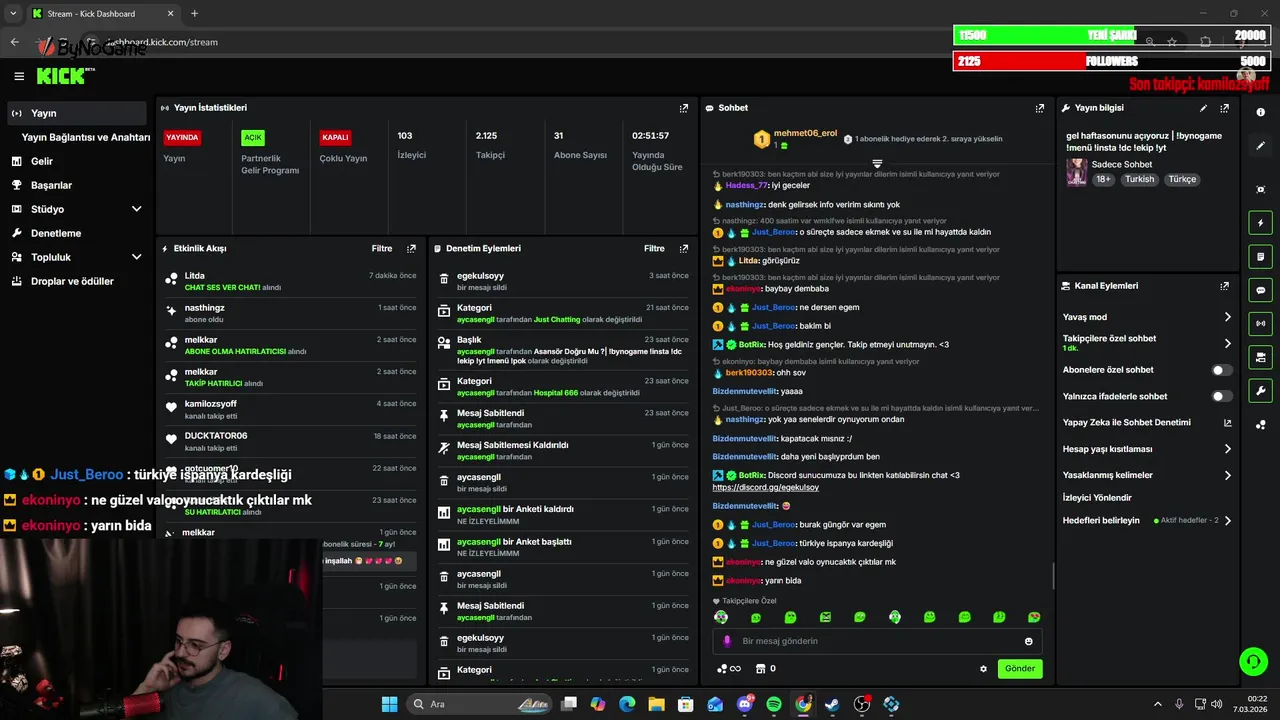Click the focus frame icon in right sidebar

click(1261, 189)
